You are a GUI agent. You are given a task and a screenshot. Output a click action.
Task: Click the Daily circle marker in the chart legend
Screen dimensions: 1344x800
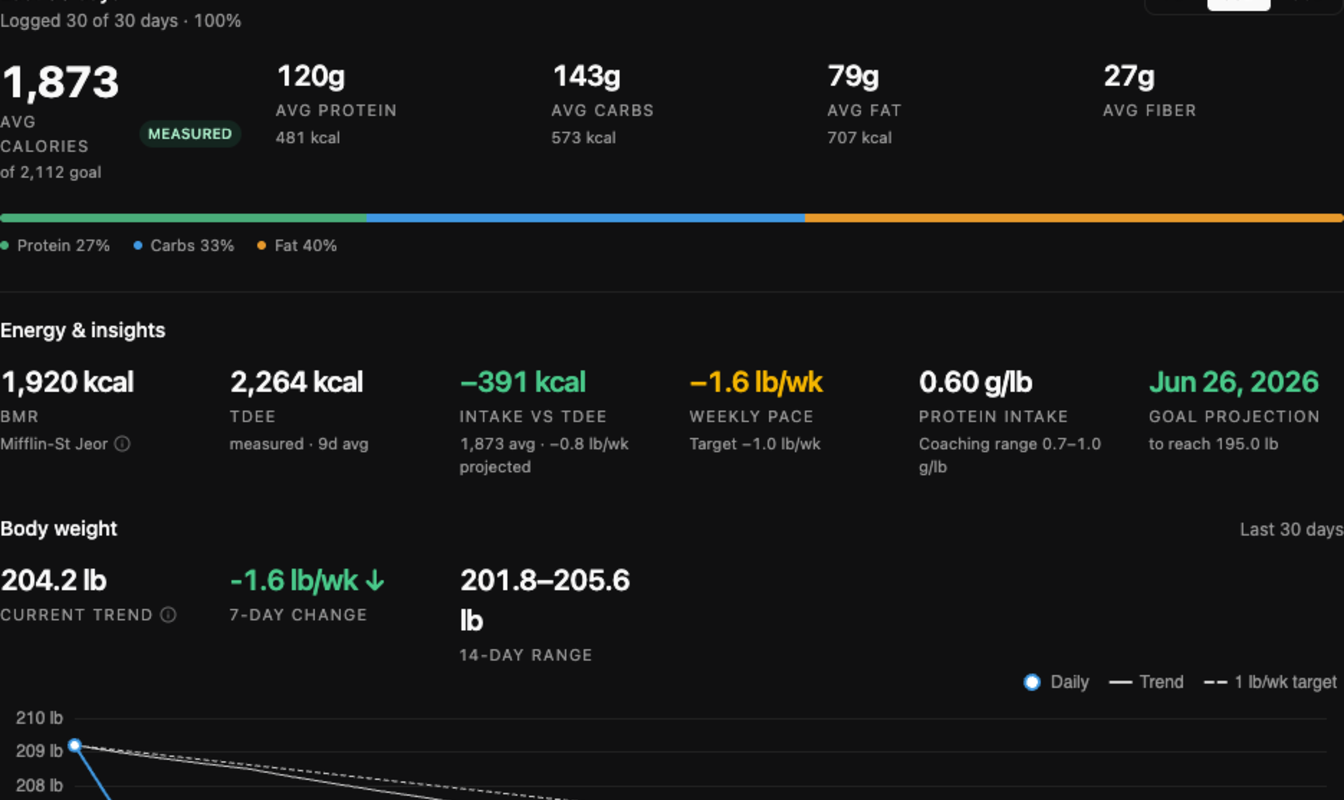(x=1032, y=682)
